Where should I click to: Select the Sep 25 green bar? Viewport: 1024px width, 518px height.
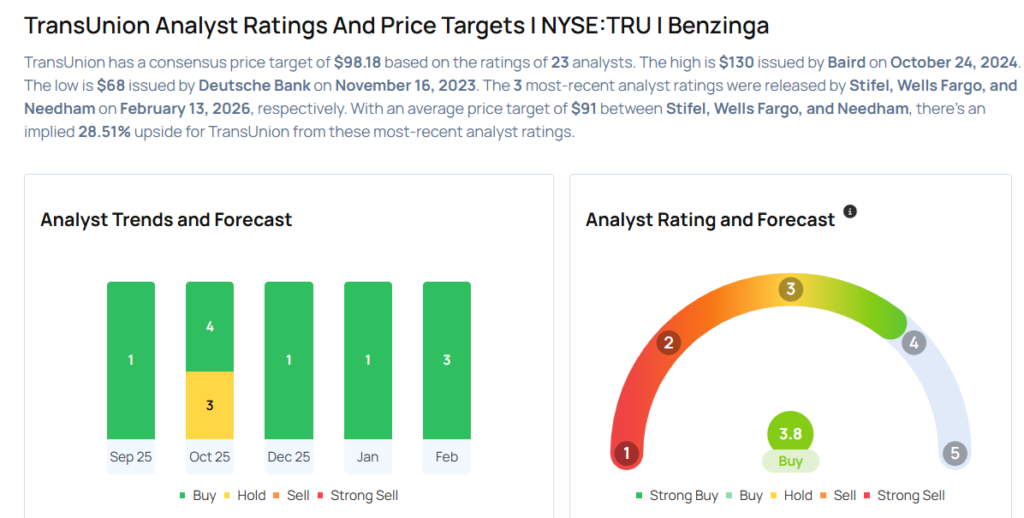point(131,360)
